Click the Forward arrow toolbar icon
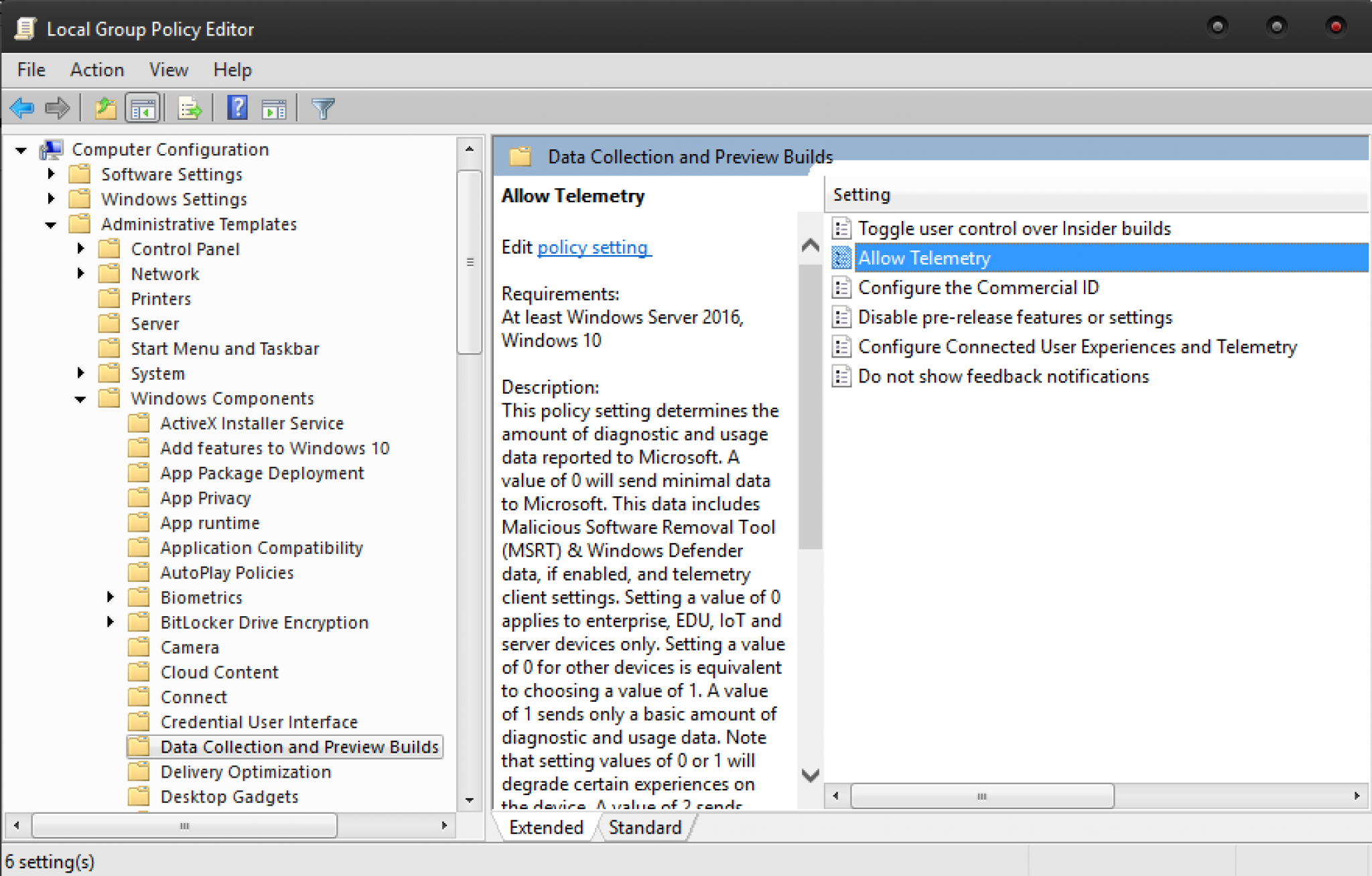1372x876 pixels. [x=57, y=108]
